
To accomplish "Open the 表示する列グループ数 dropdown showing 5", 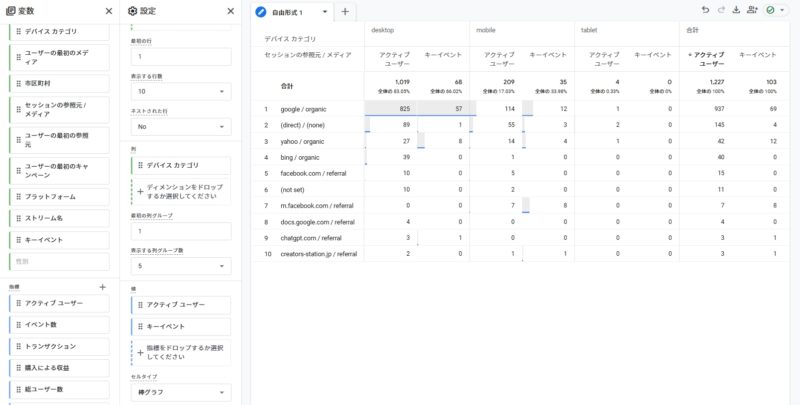I will tap(181, 266).
